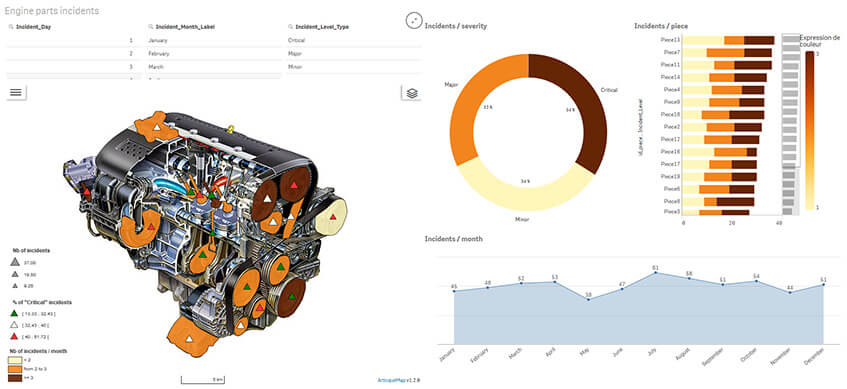
Task: Click the circular fullscreen expand icon
Action: (x=413, y=20)
